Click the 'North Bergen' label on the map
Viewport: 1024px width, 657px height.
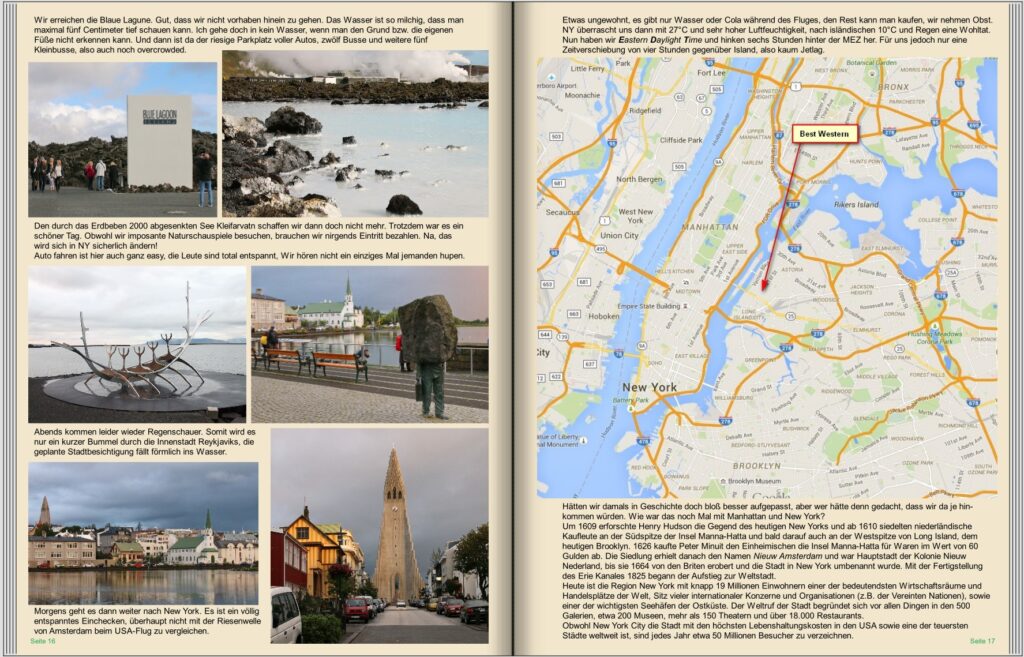pos(639,179)
